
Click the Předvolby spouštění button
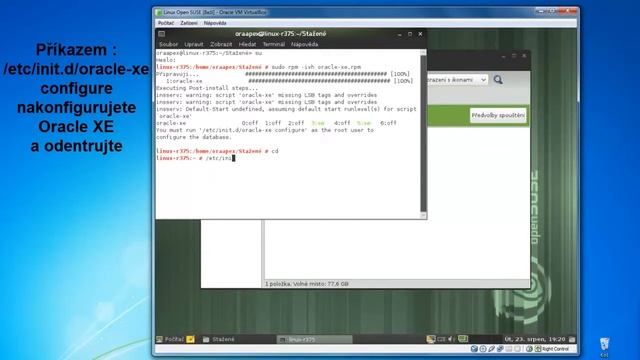[x=498, y=116]
